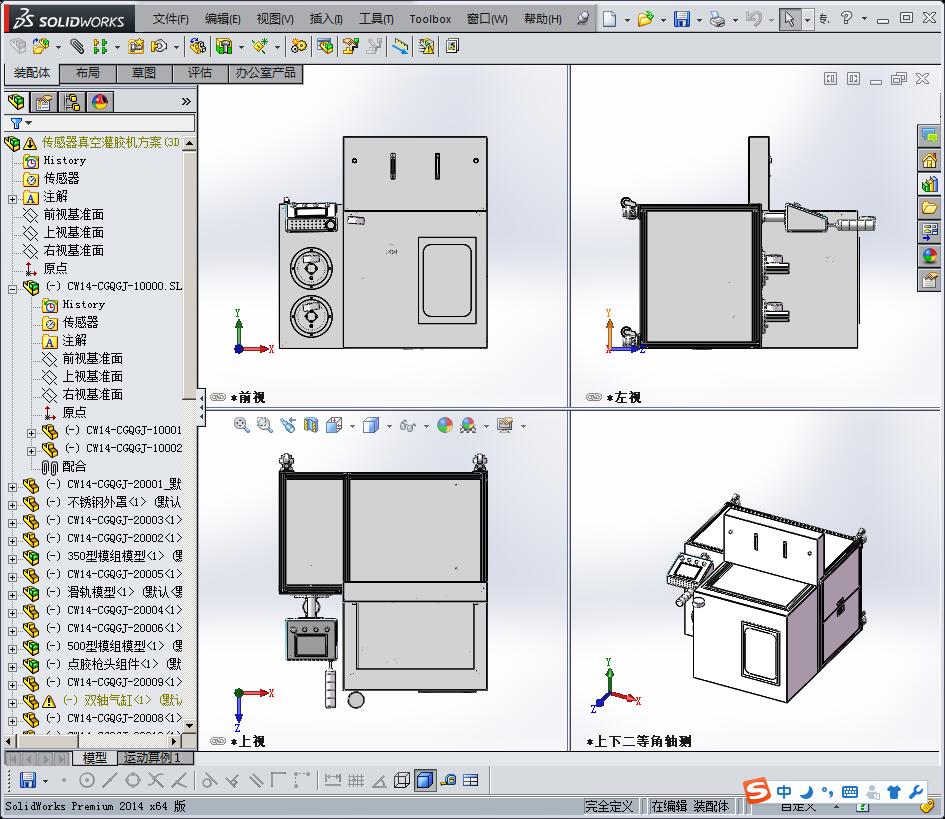Image resolution: width=945 pixels, height=819 pixels.
Task: Open Design Library icon in task pane
Action: pyautogui.click(x=929, y=184)
